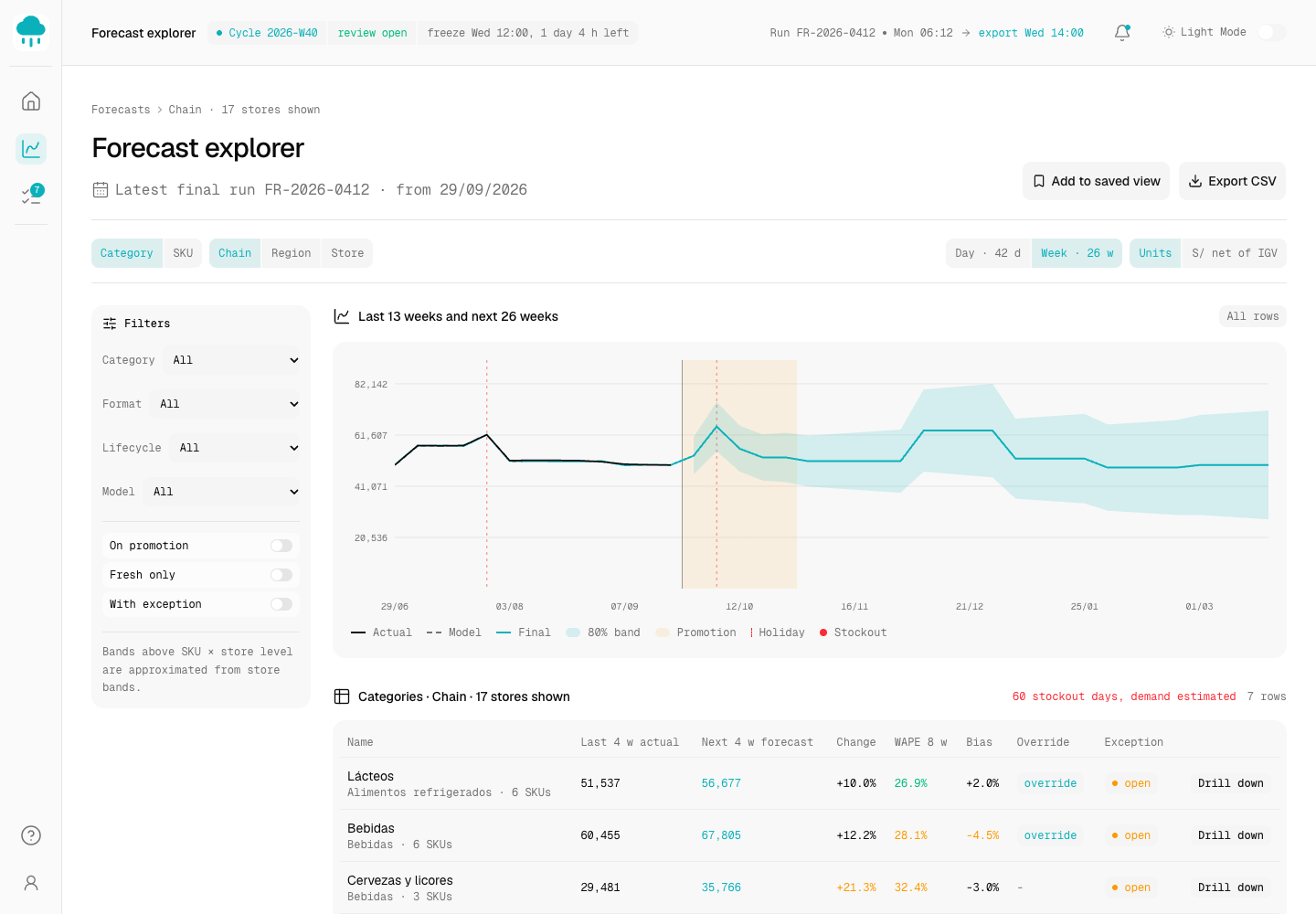Select the SKU grouping tab

(183, 253)
